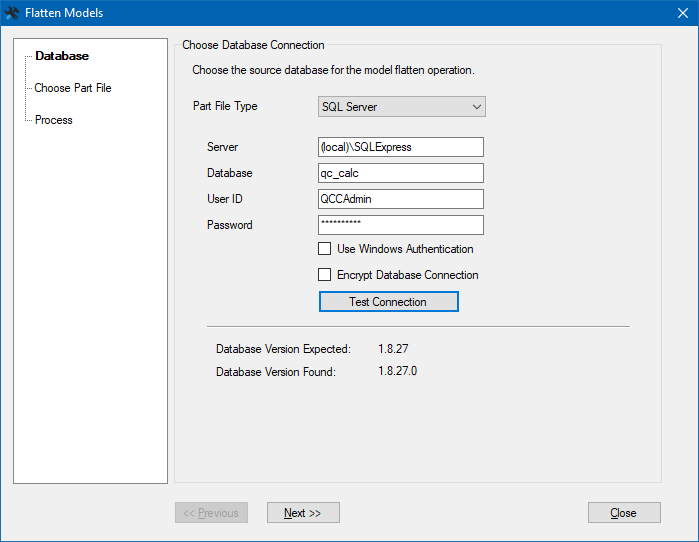699x542 pixels.
Task: Click the Flatten Models title bar icon
Action: [13, 13]
